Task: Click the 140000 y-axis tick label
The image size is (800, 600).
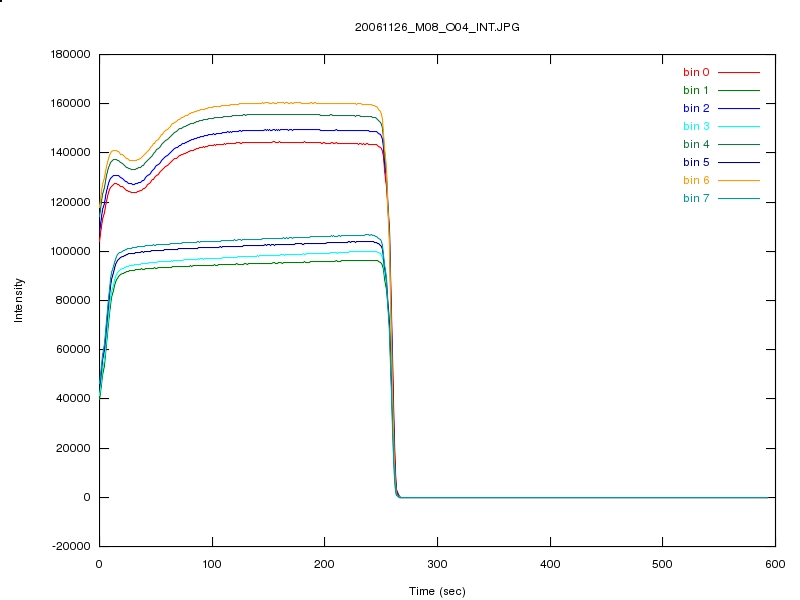Action: (70, 153)
